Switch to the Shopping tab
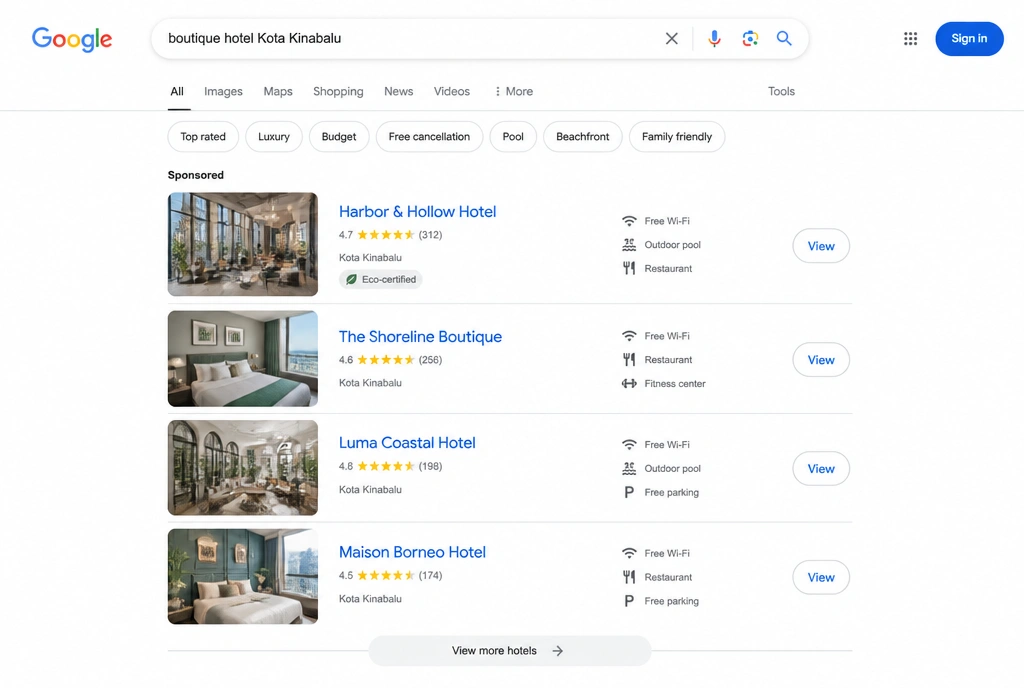This screenshot has height=688, width=1024. (338, 91)
